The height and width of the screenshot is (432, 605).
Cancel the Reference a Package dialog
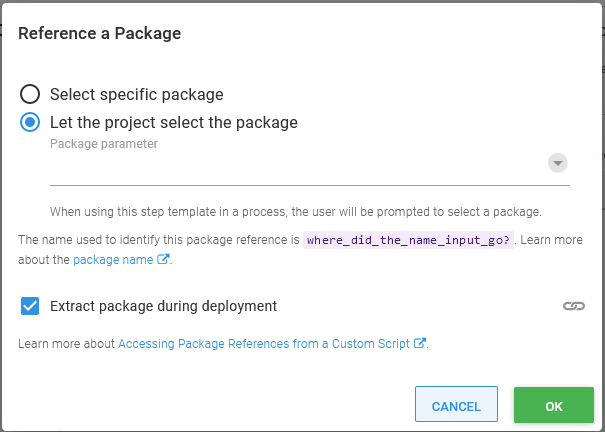point(456,404)
